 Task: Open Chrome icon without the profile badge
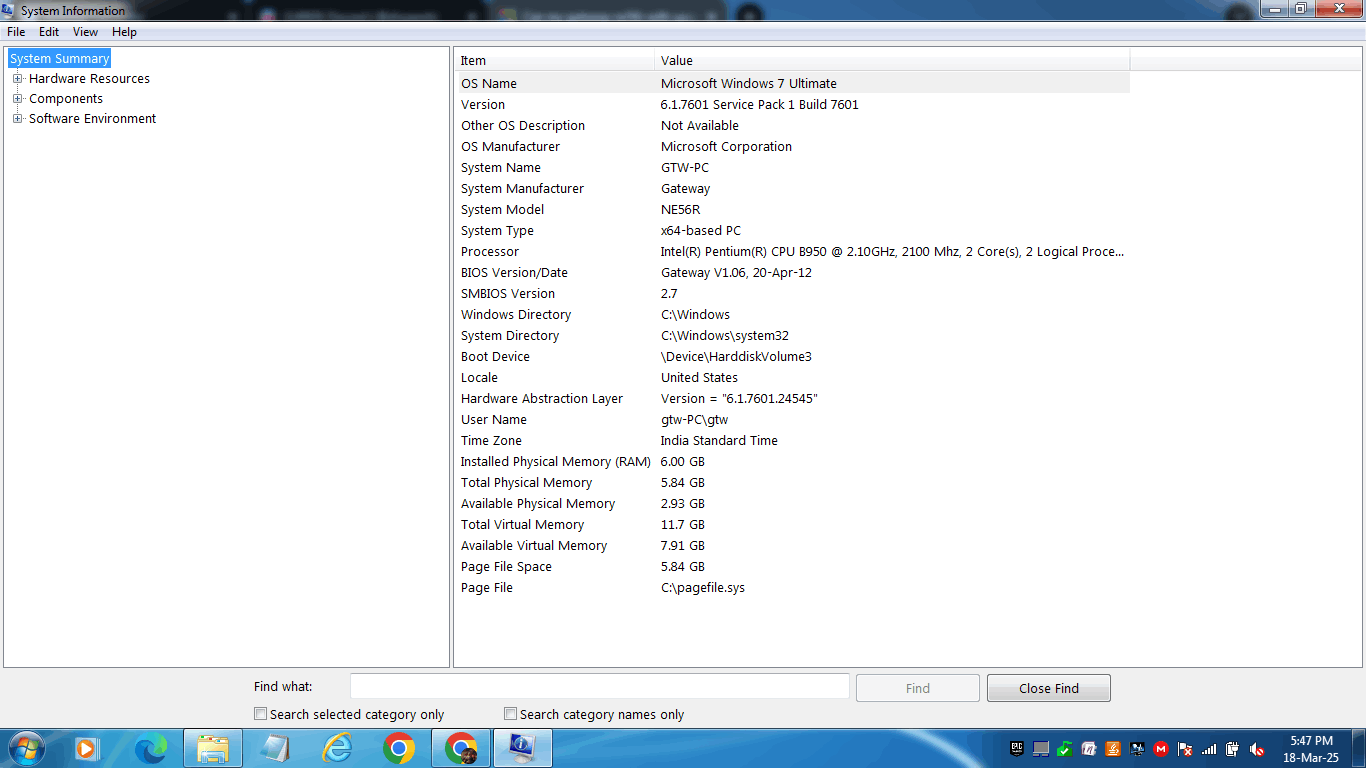pos(399,748)
